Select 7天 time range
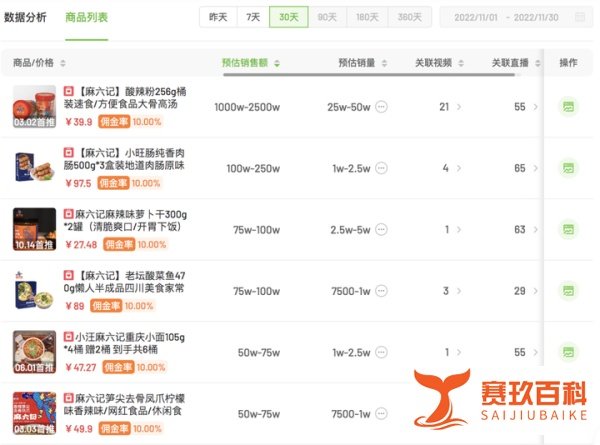Image resolution: width=600 pixels, height=445 pixels. click(253, 17)
